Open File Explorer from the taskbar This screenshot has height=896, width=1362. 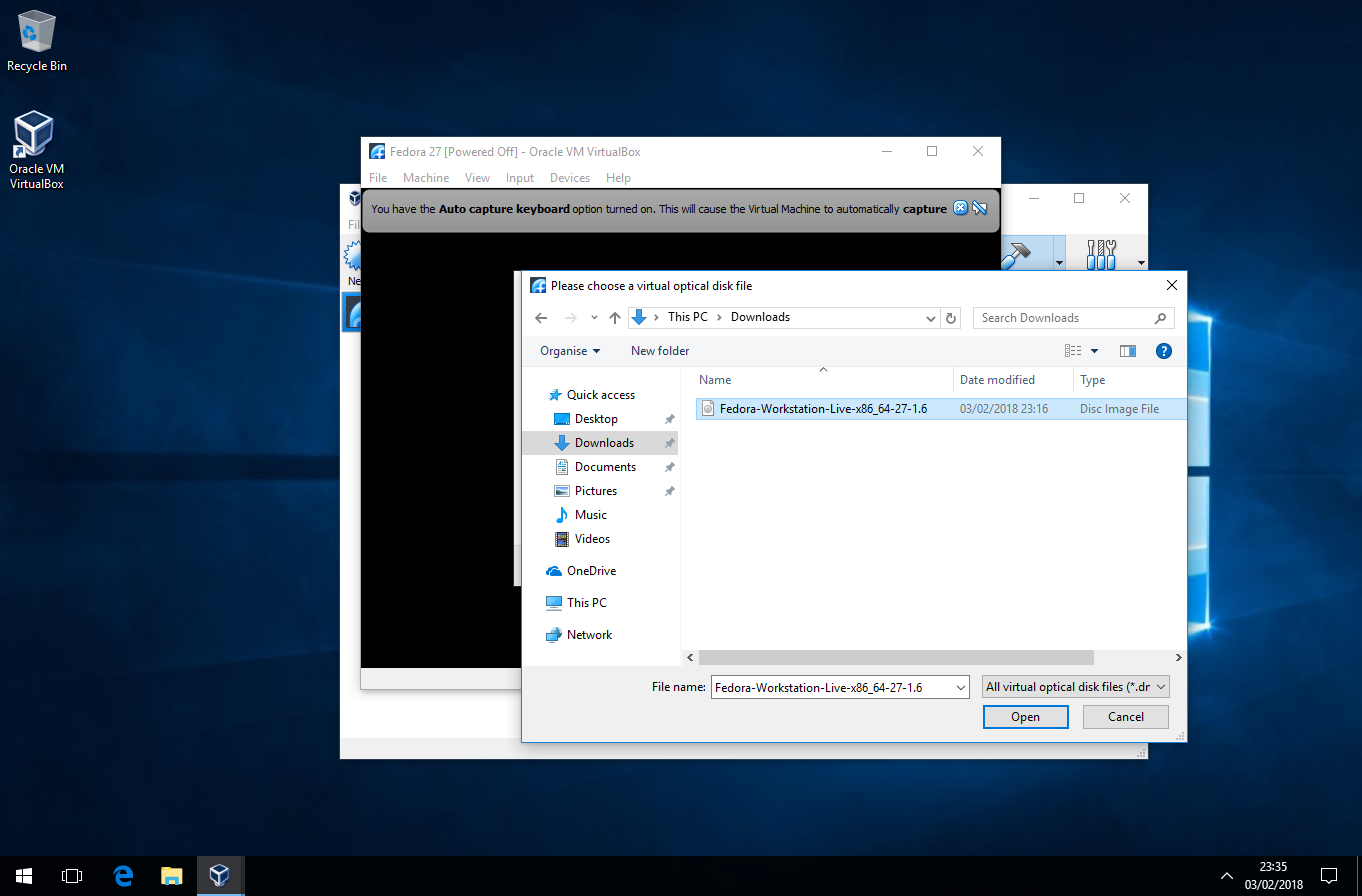tap(172, 876)
